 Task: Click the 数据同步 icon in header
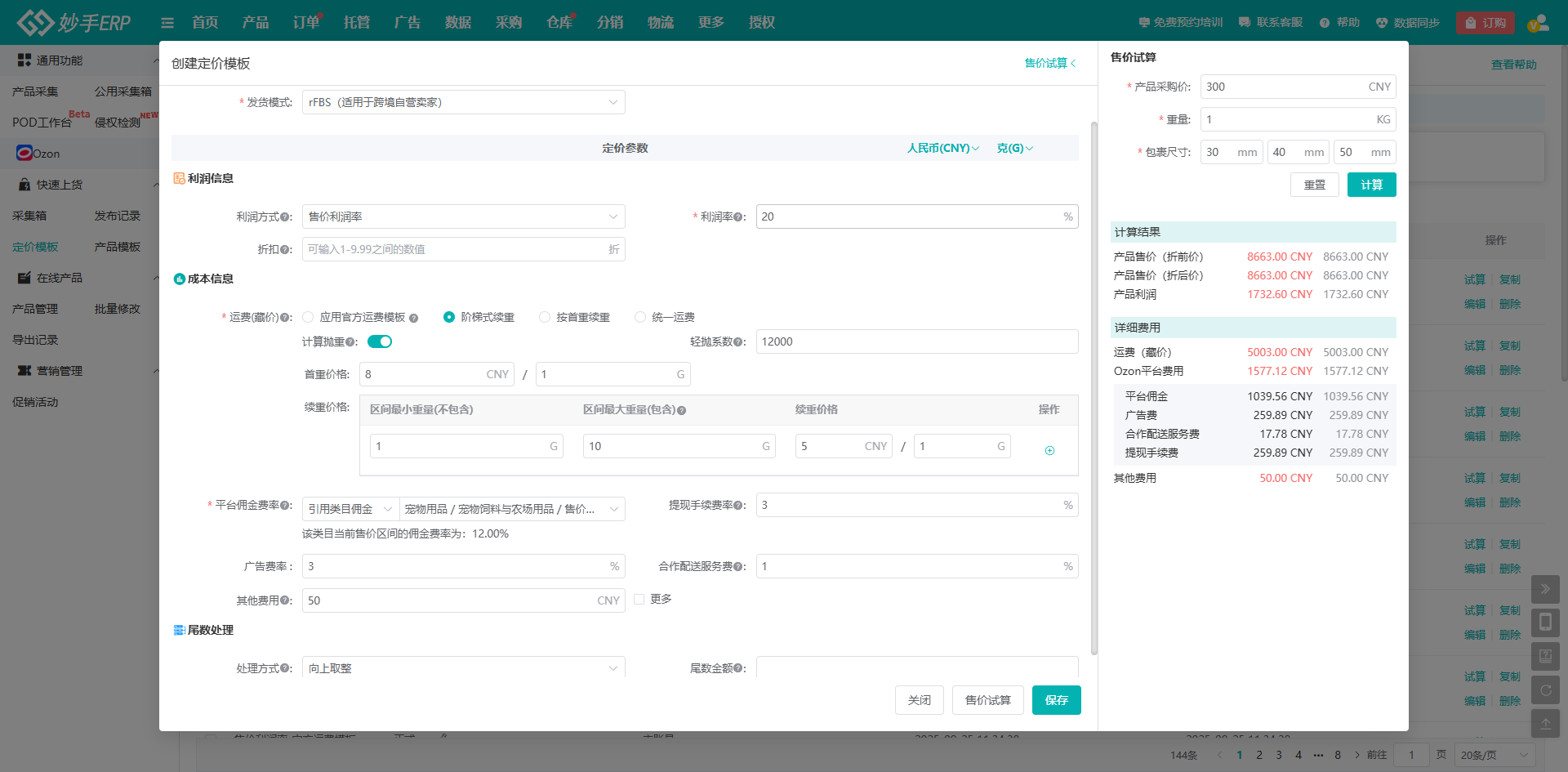(x=1382, y=23)
